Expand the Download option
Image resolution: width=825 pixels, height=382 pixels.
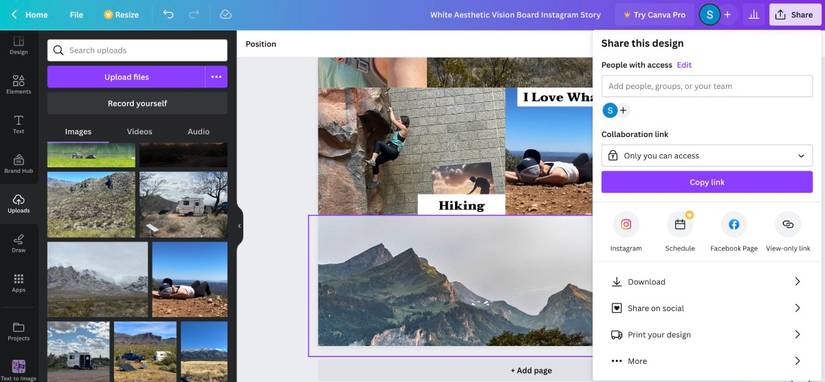pyautogui.click(x=707, y=282)
